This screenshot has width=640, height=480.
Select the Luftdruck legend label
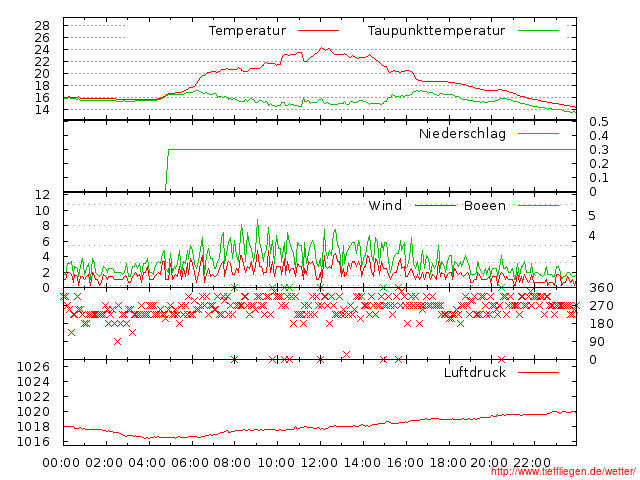pos(475,372)
